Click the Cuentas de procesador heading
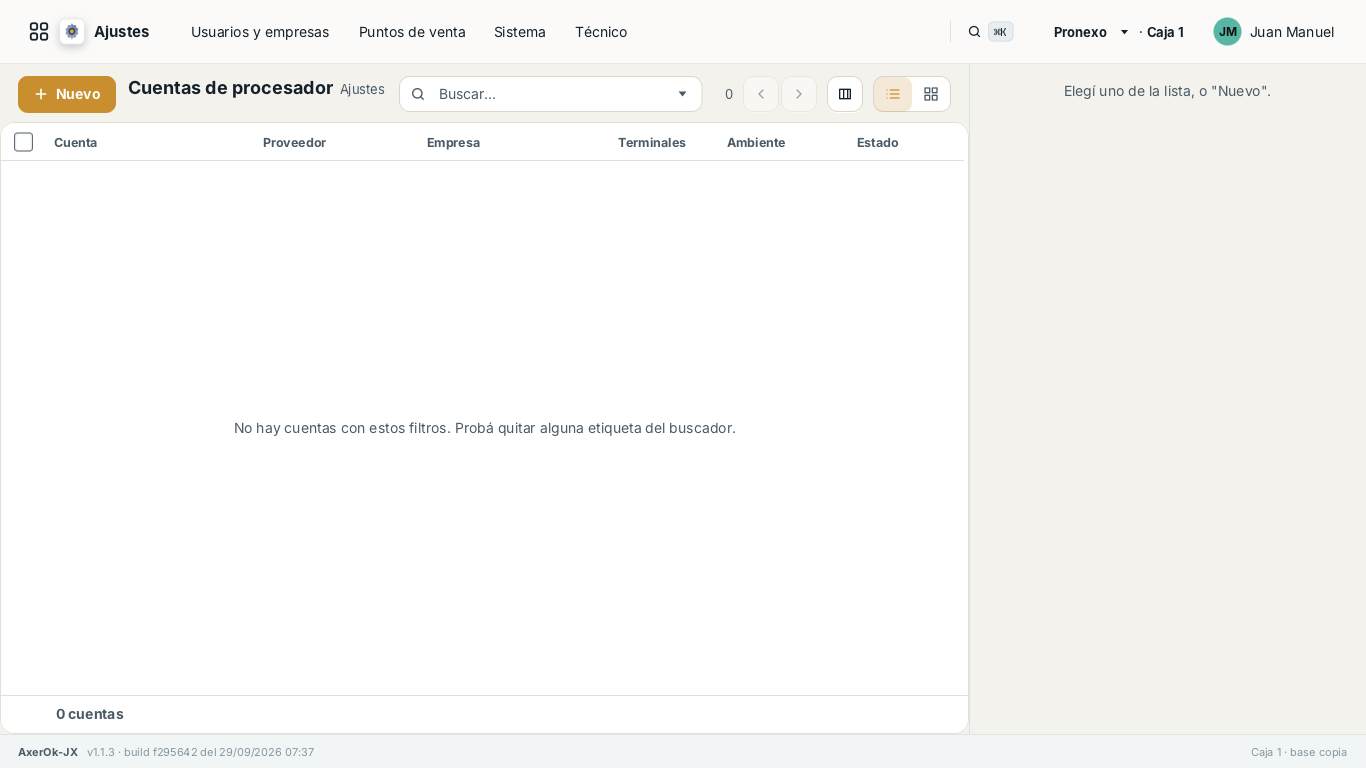Screen dimensions: 1366x768 [230, 88]
